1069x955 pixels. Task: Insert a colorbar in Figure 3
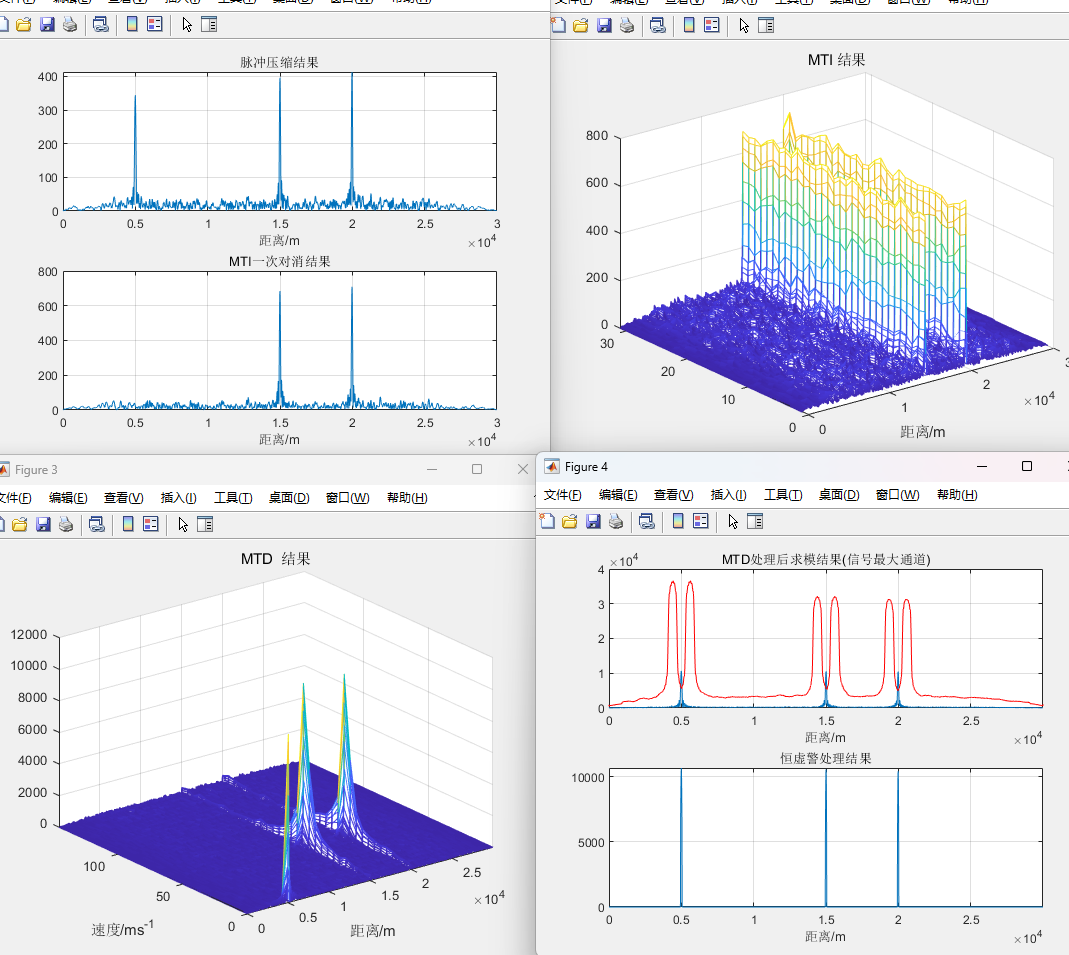128,524
